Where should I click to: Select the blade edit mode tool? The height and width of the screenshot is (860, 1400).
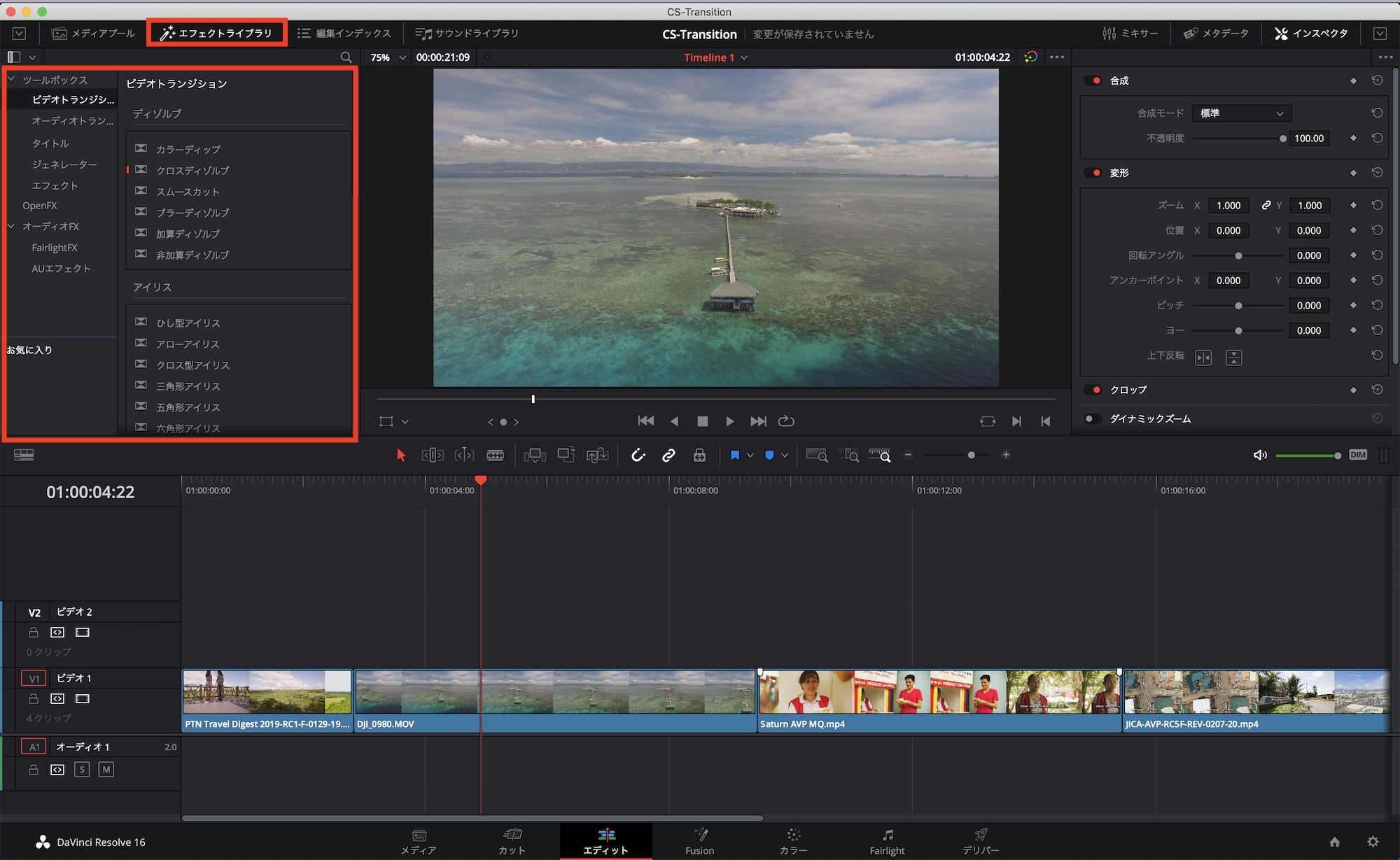click(495, 456)
